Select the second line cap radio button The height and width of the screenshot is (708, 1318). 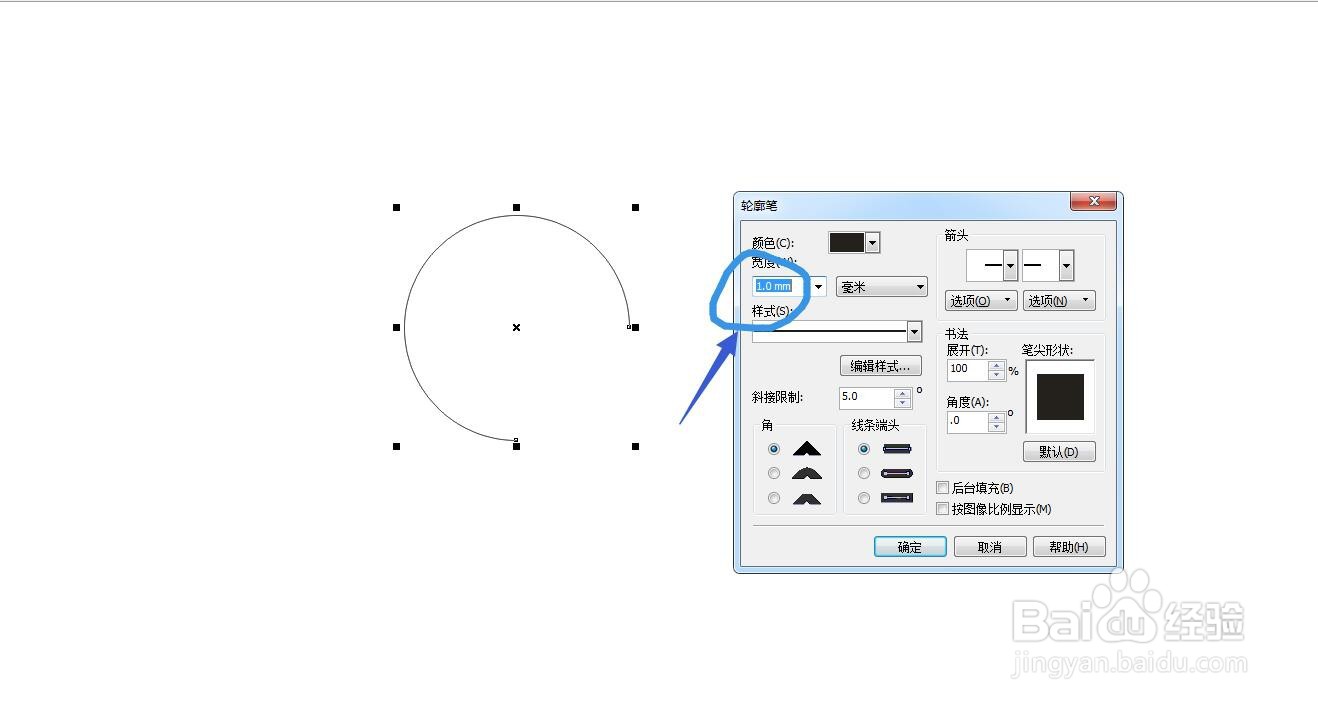(863, 472)
